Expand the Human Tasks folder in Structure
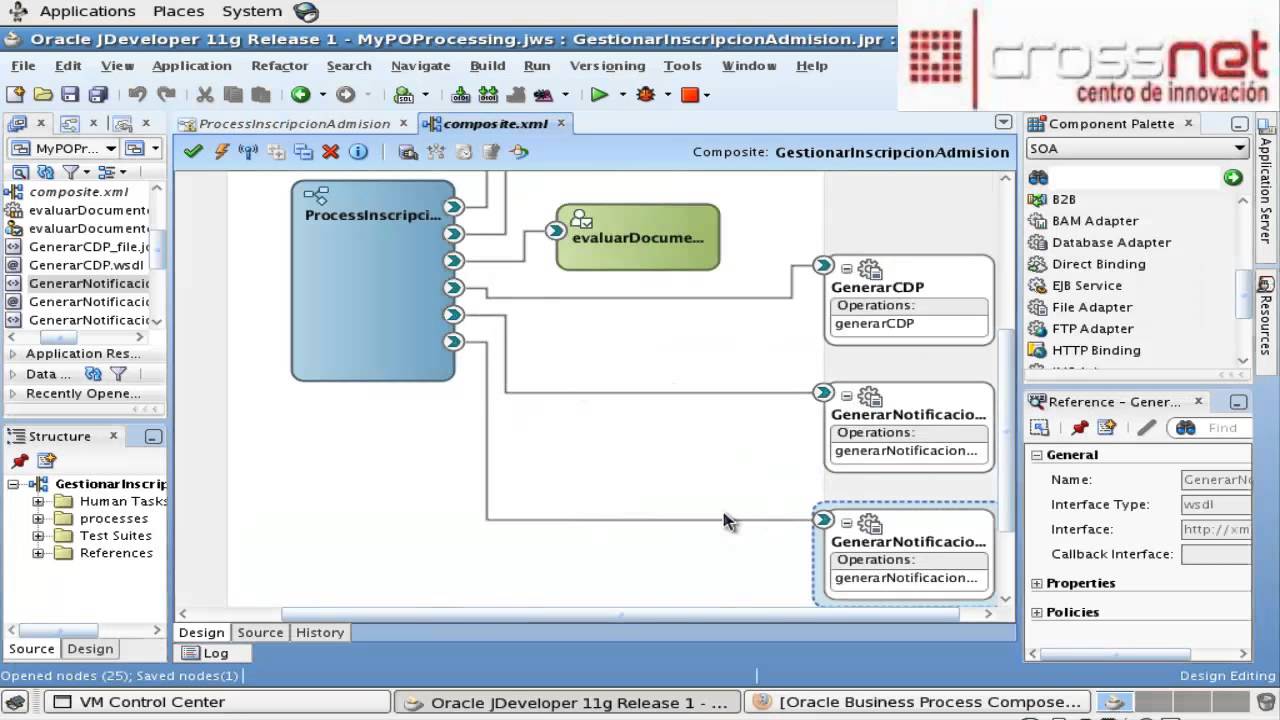 point(38,501)
